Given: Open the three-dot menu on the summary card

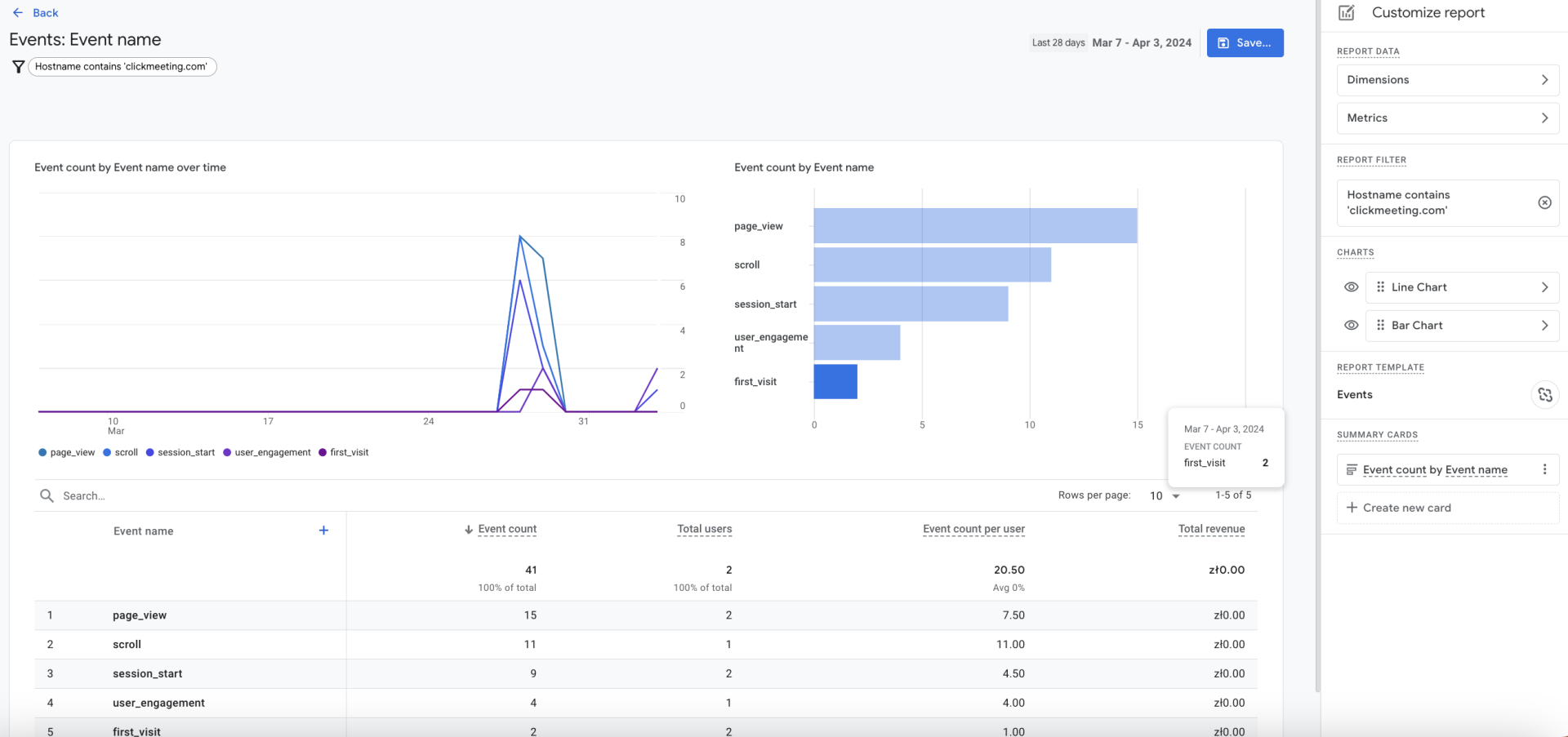Looking at the screenshot, I should tap(1545, 469).
